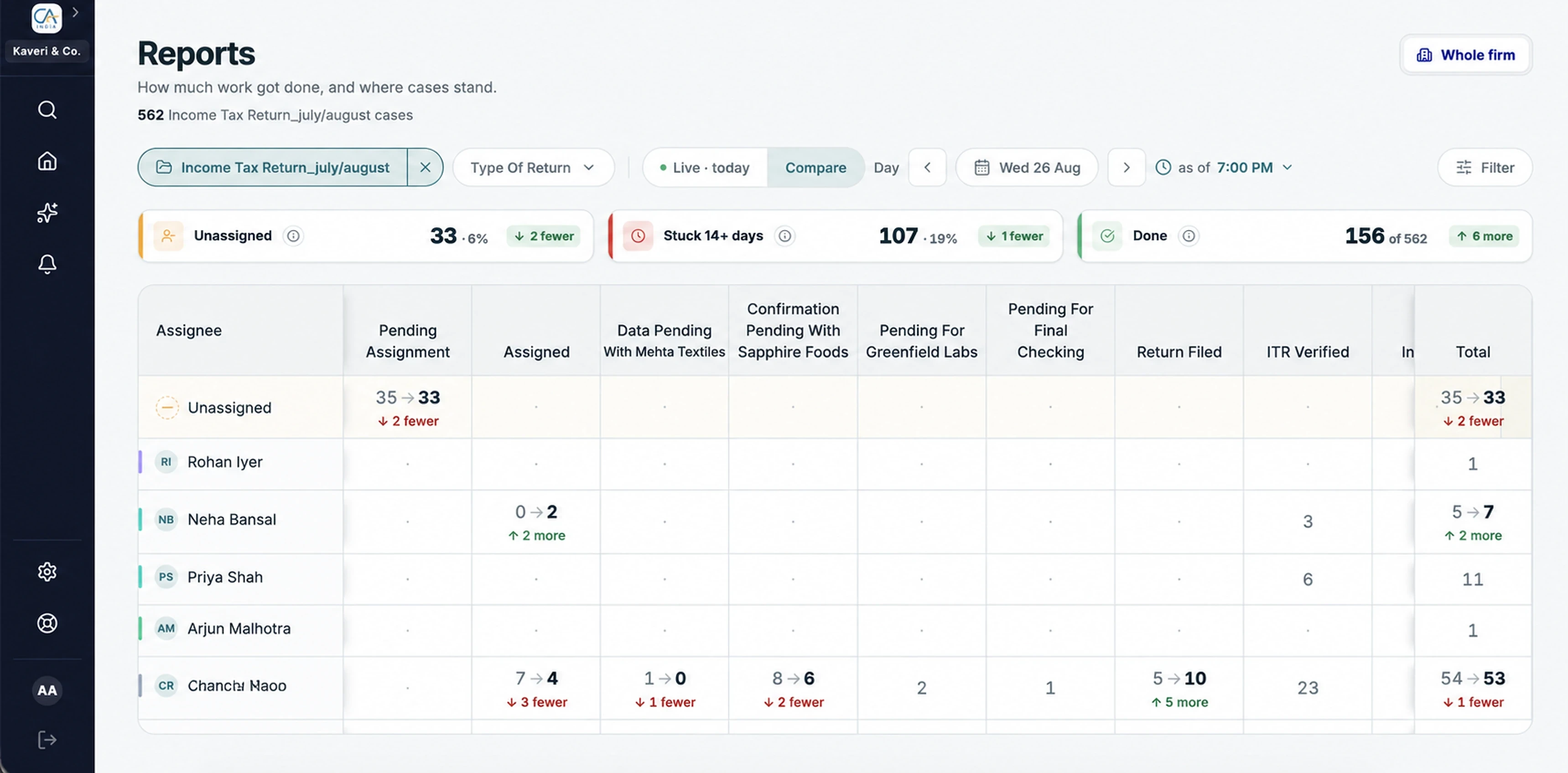Screen dimensions: 1568x773
Task: Click the Day granularity label
Action: click(886, 167)
